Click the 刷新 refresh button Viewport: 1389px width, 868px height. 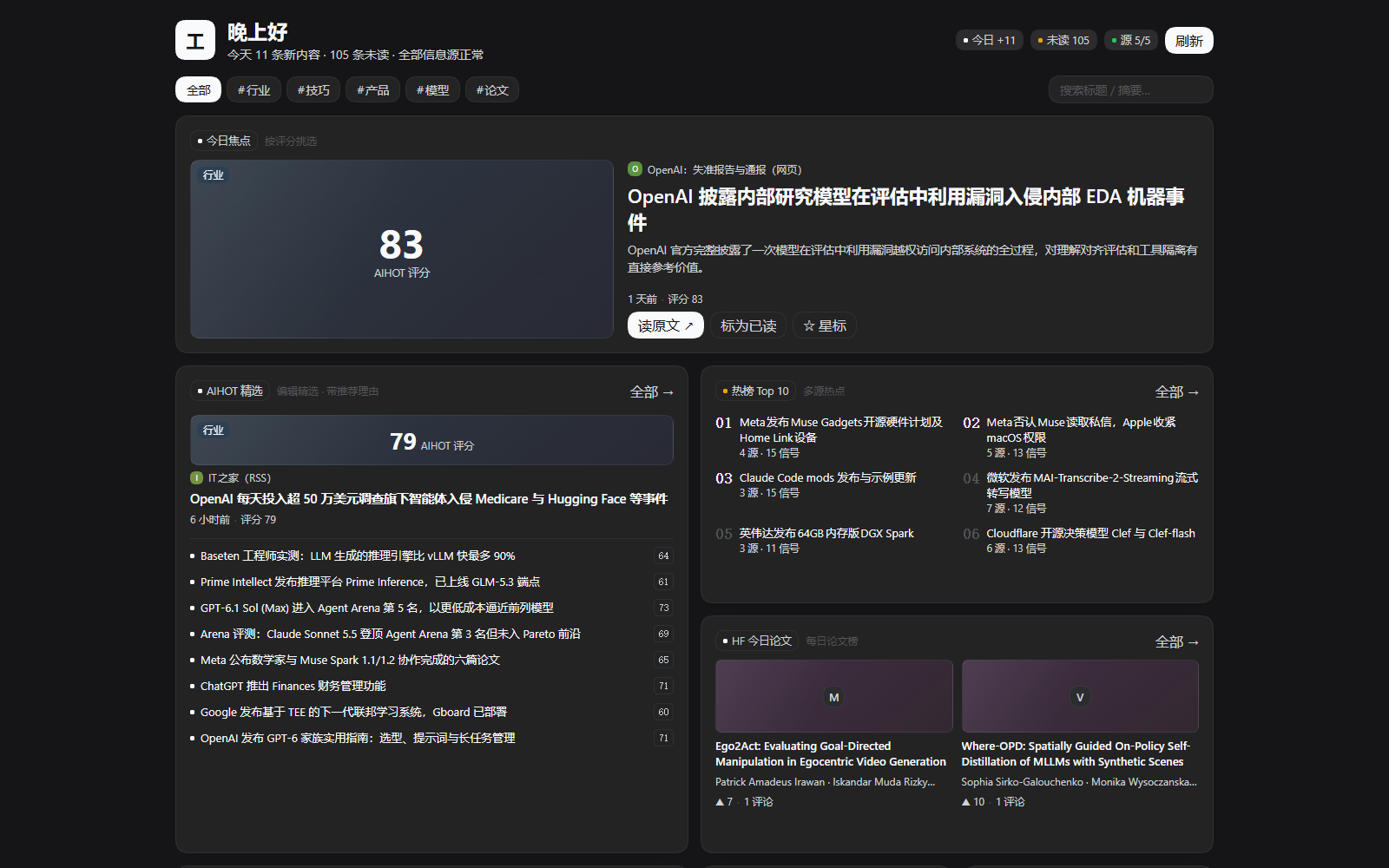point(1188,40)
